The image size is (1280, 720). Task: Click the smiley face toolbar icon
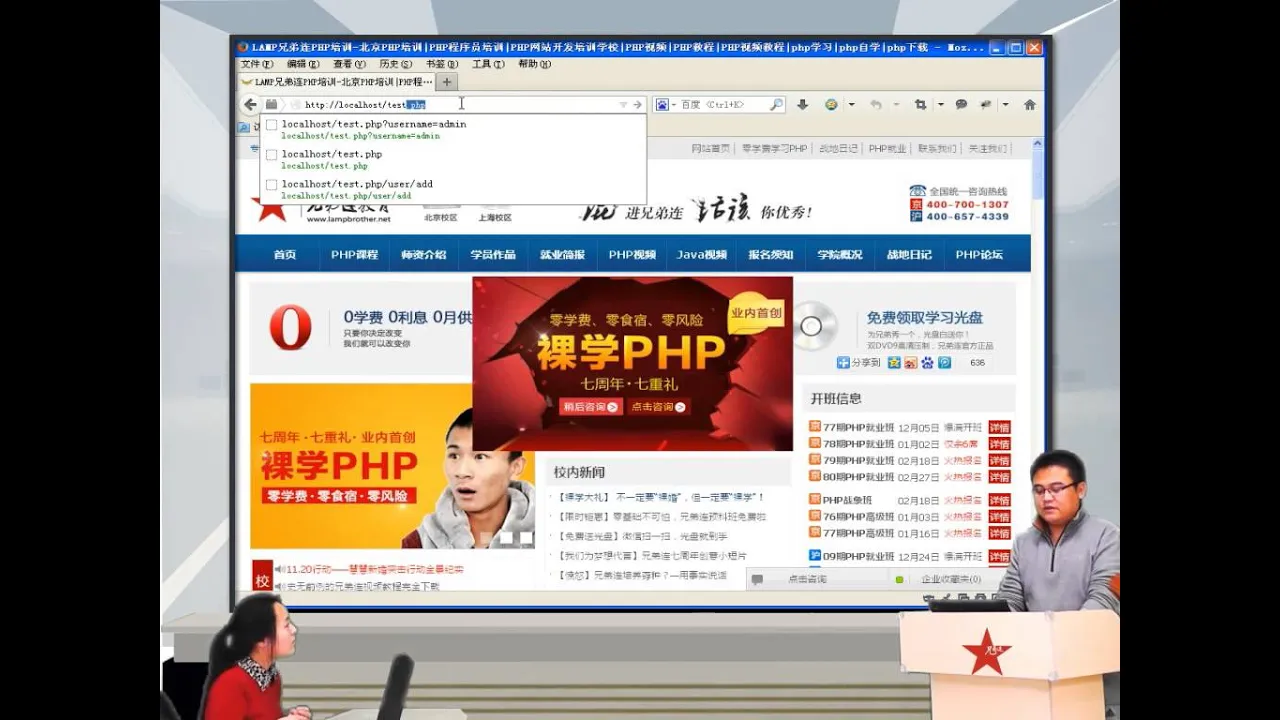(831, 104)
